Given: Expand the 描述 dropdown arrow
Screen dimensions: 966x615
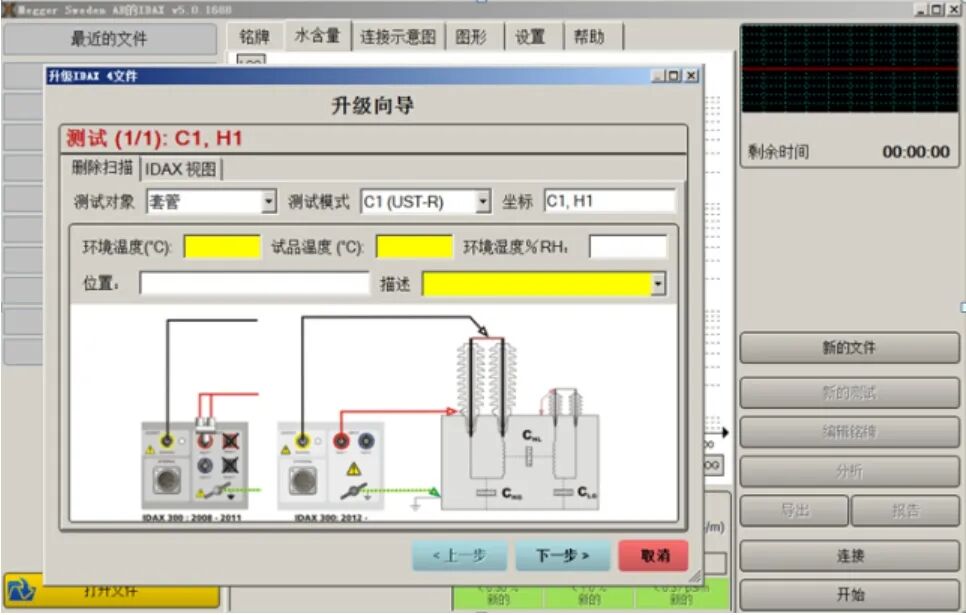Looking at the screenshot, I should point(659,284).
